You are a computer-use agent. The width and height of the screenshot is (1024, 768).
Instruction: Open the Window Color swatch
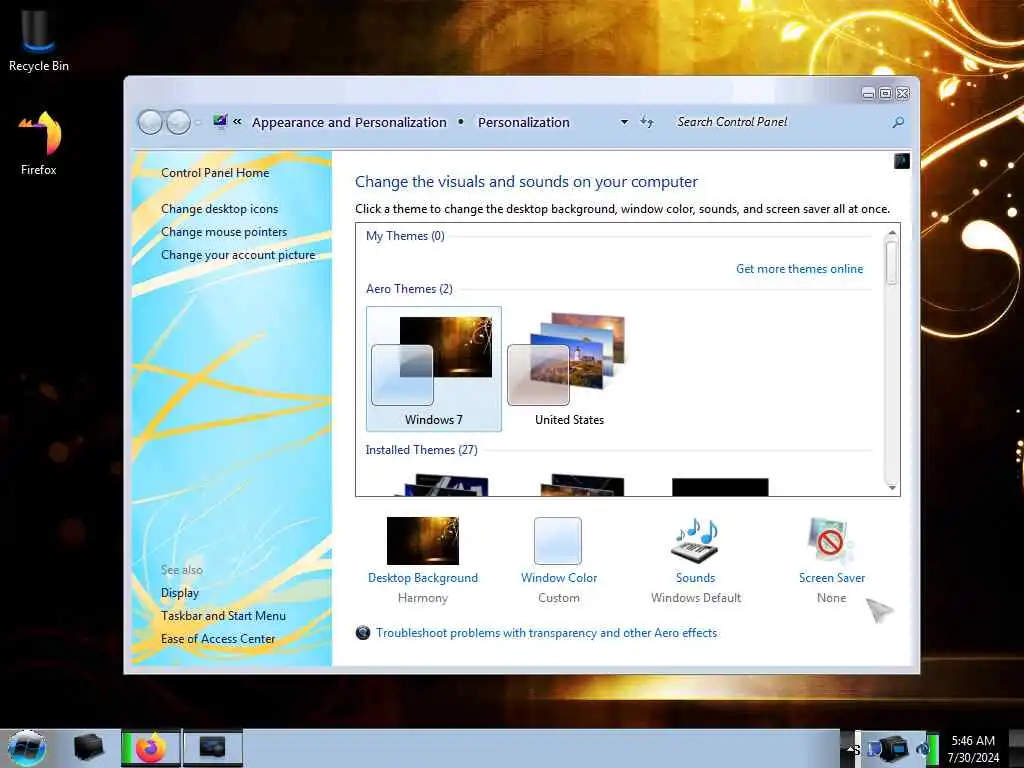(x=558, y=541)
